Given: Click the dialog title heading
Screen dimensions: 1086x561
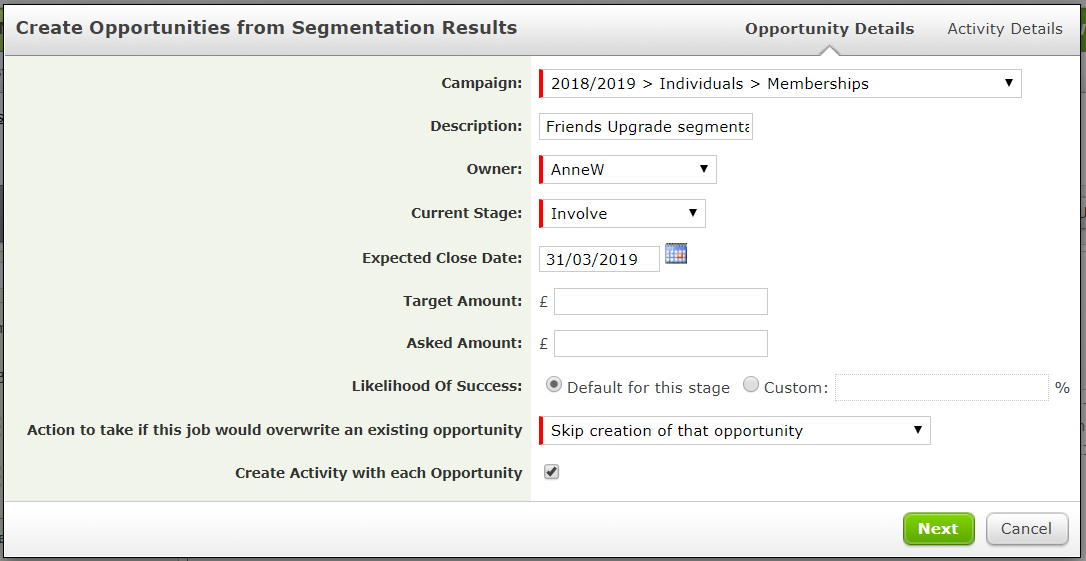Looking at the screenshot, I should click(x=267, y=28).
